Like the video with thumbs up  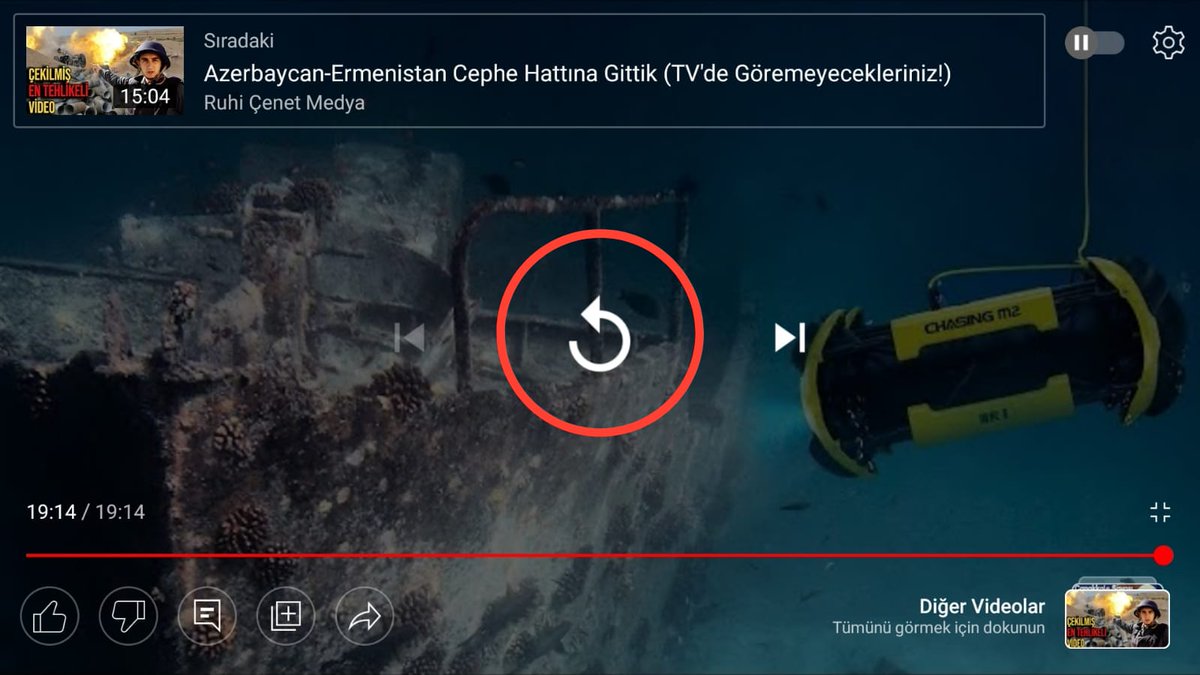pyautogui.click(x=49, y=615)
